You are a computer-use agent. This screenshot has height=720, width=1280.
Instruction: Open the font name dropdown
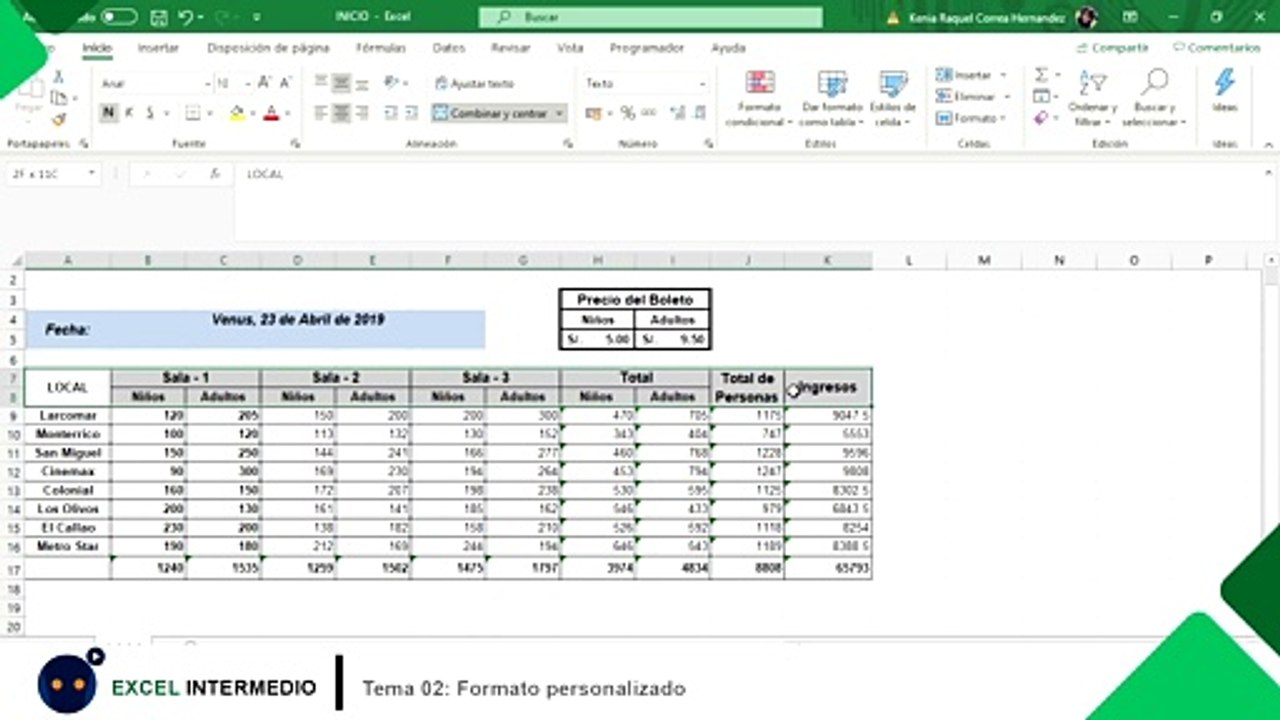(207, 84)
